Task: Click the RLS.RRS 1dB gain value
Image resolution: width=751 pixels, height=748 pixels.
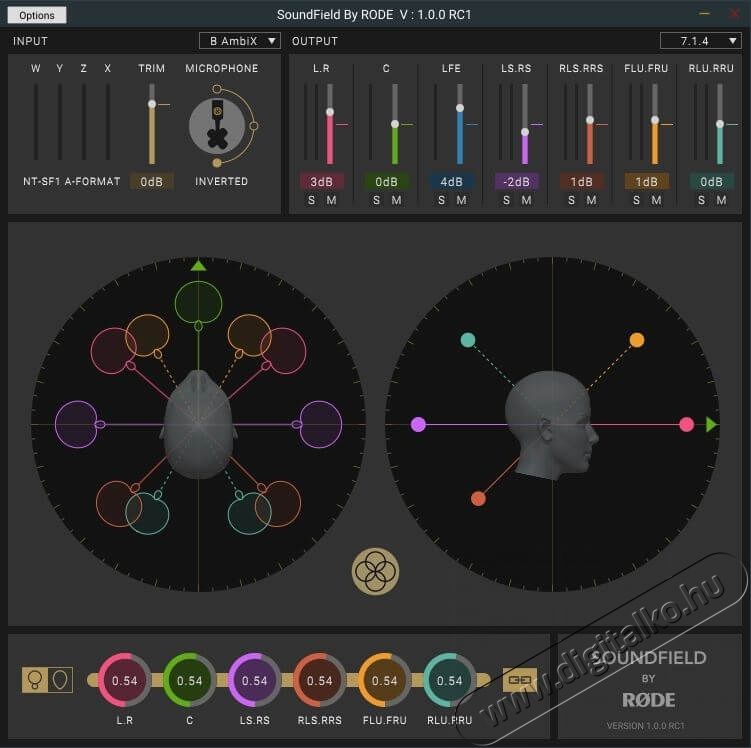Action: coord(581,181)
